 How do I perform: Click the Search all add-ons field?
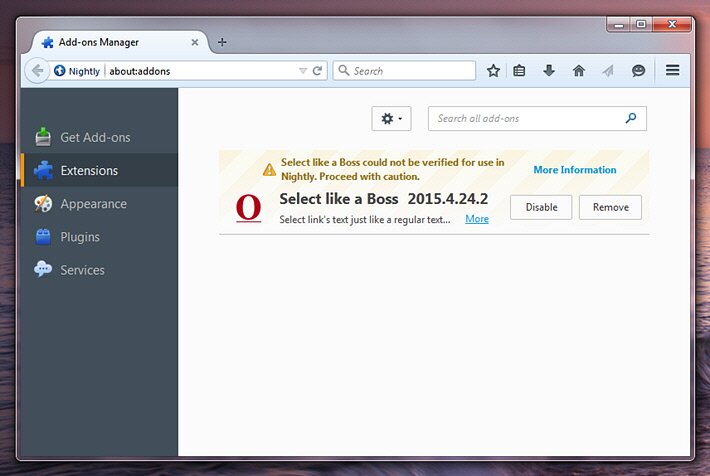[x=537, y=119]
